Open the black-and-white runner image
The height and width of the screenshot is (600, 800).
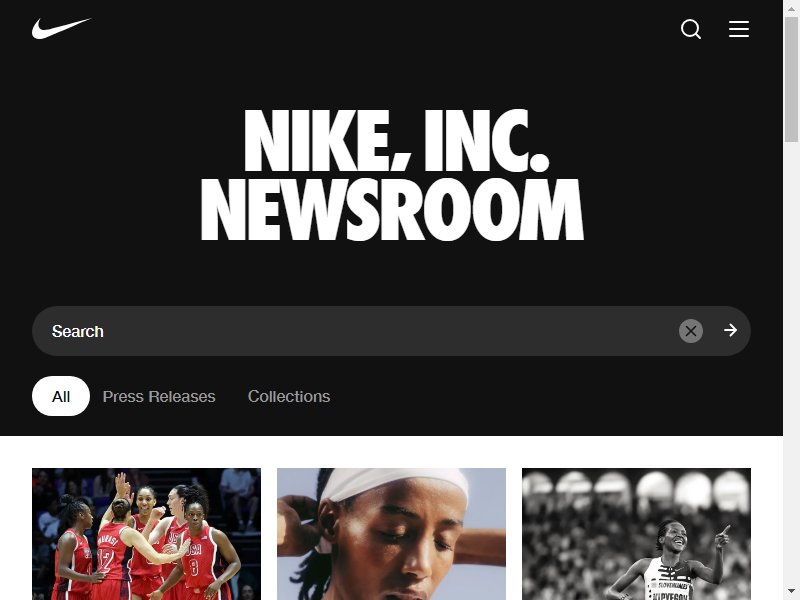coord(636,534)
